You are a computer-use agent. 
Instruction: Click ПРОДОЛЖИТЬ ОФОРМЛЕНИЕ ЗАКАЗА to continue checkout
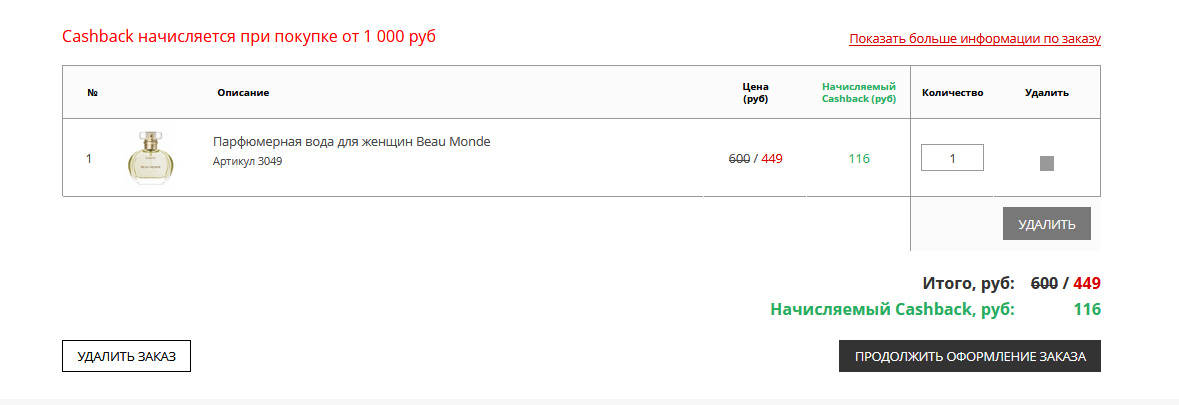coord(970,356)
